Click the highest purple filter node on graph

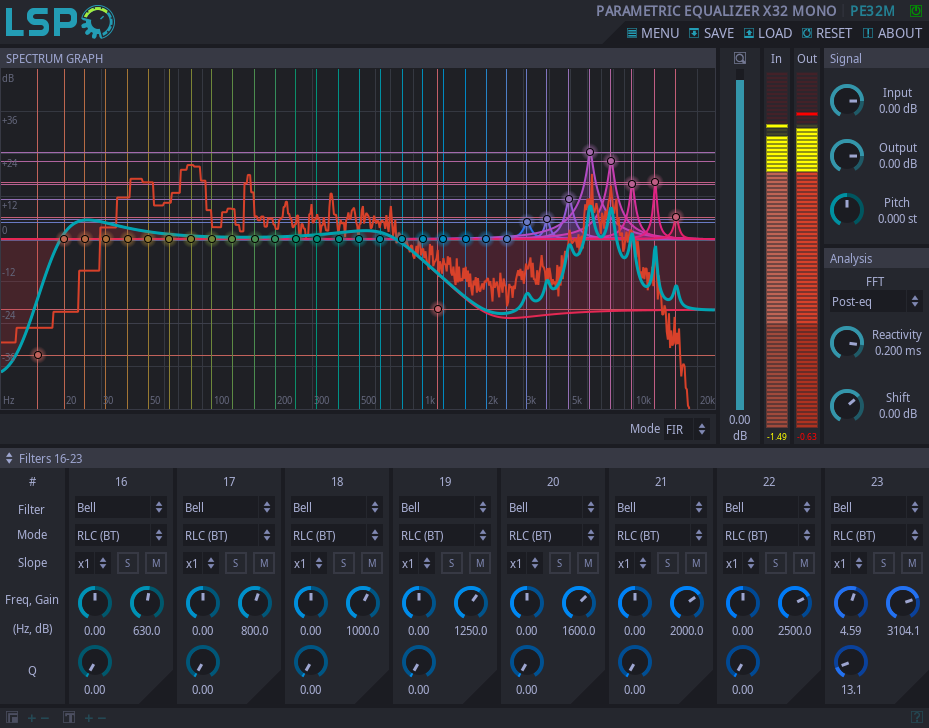pyautogui.click(x=590, y=152)
